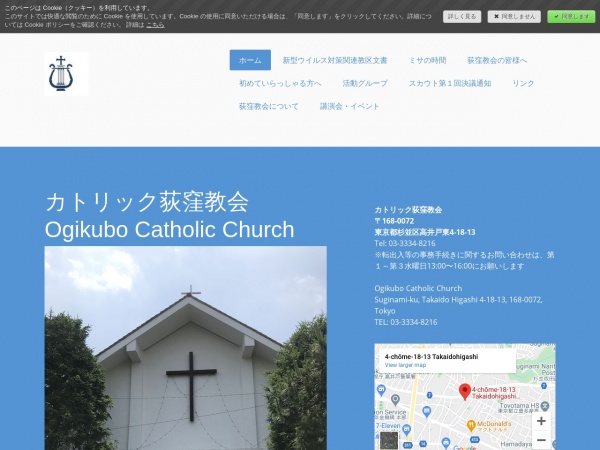Toggle satellite view thumbnail on map

[x=389, y=440]
